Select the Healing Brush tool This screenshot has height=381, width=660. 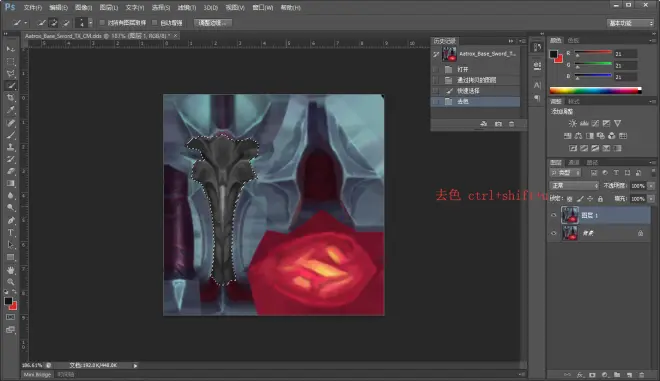point(11,123)
